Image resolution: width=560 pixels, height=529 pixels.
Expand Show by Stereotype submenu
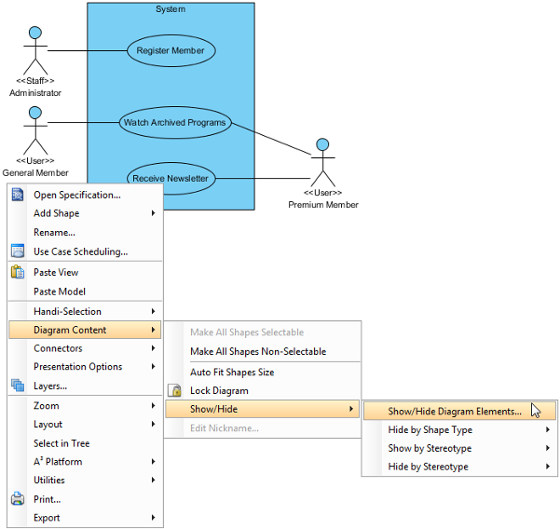(460, 448)
